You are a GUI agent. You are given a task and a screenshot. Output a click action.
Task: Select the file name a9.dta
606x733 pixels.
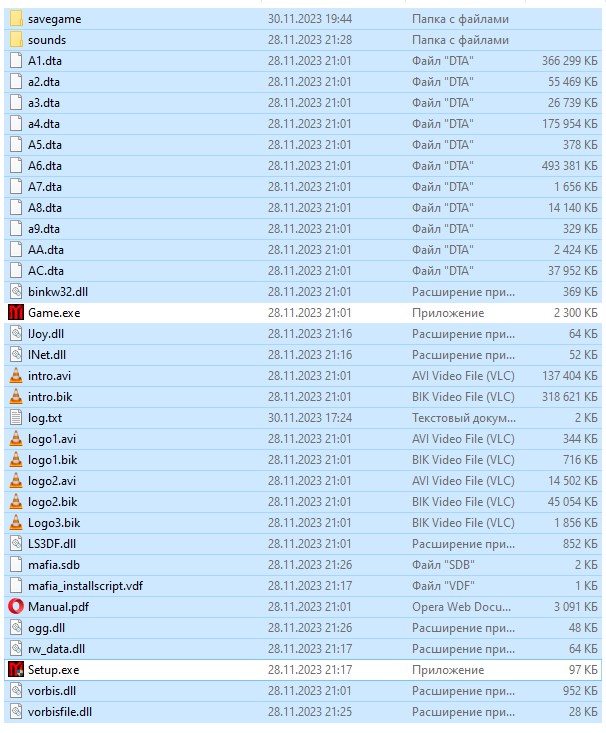(44, 229)
